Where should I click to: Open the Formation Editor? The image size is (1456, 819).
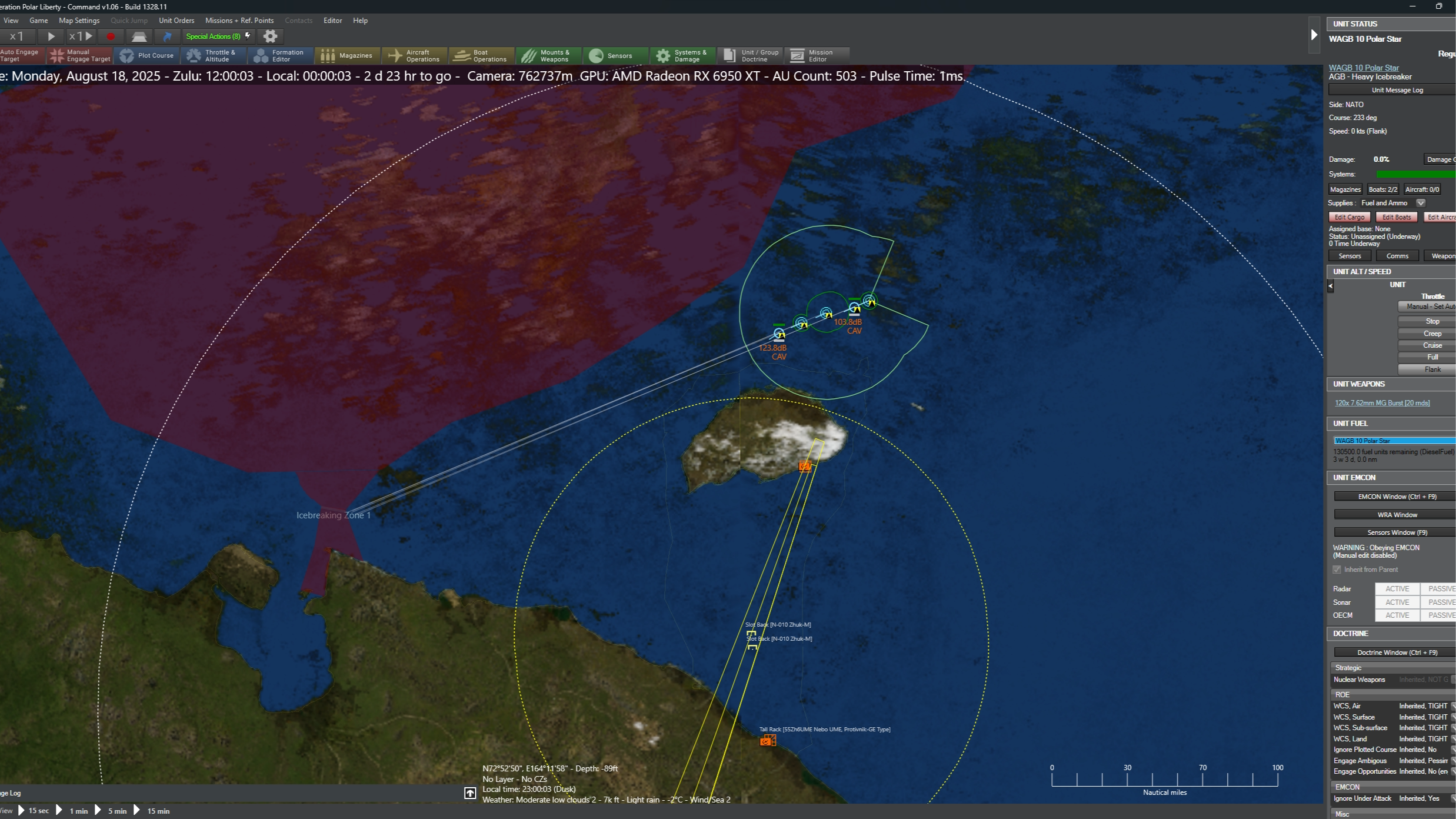point(279,55)
